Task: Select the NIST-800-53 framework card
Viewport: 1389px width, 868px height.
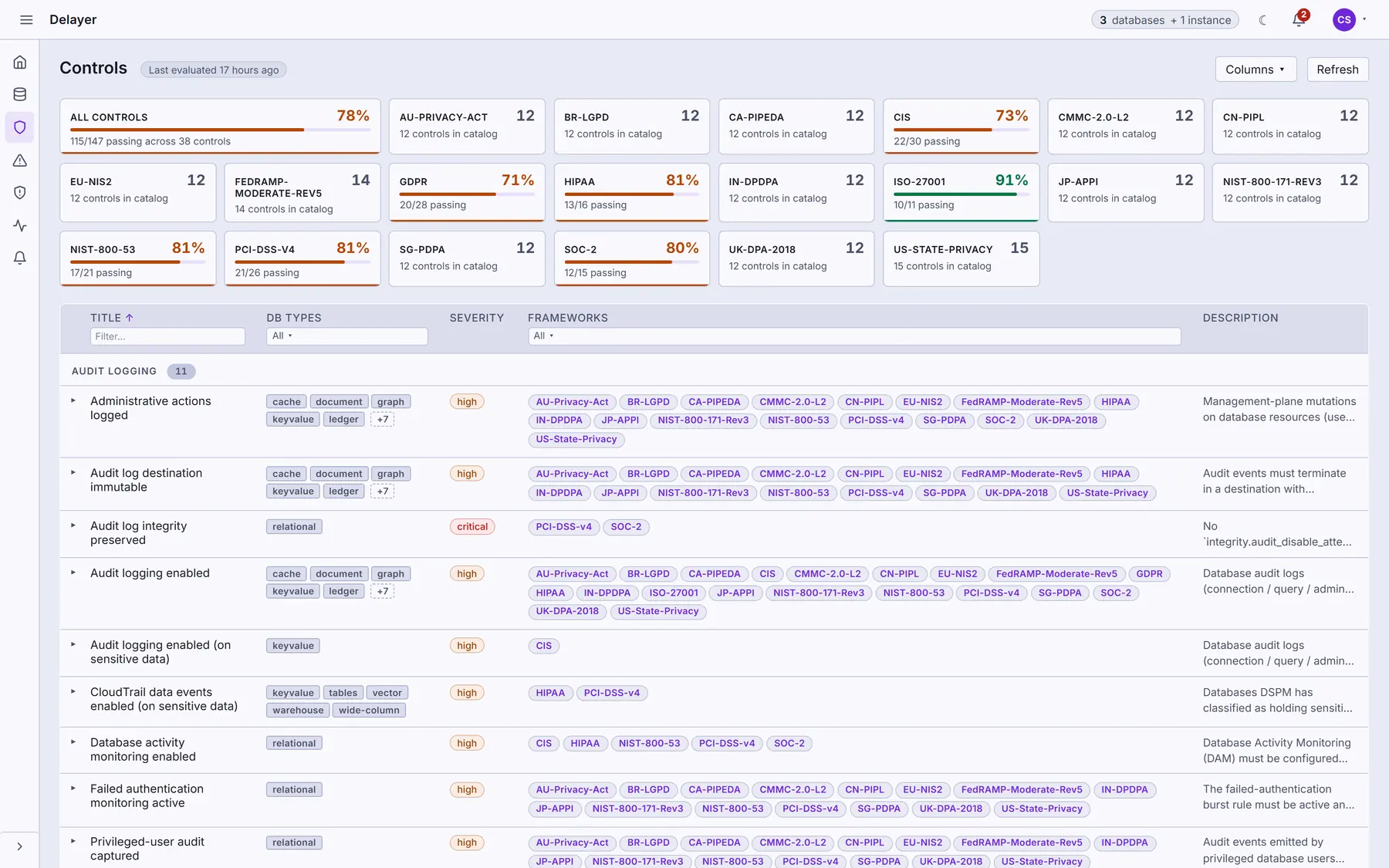Action: (137, 258)
